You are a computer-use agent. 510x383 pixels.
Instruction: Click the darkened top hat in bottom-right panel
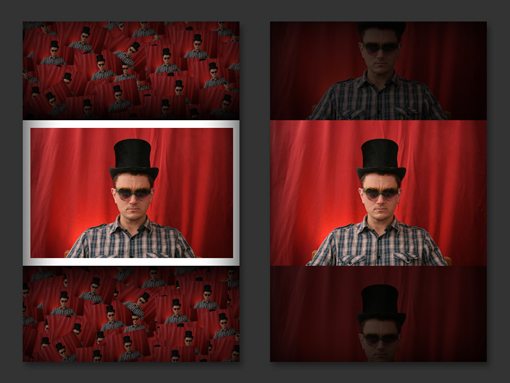point(381,303)
